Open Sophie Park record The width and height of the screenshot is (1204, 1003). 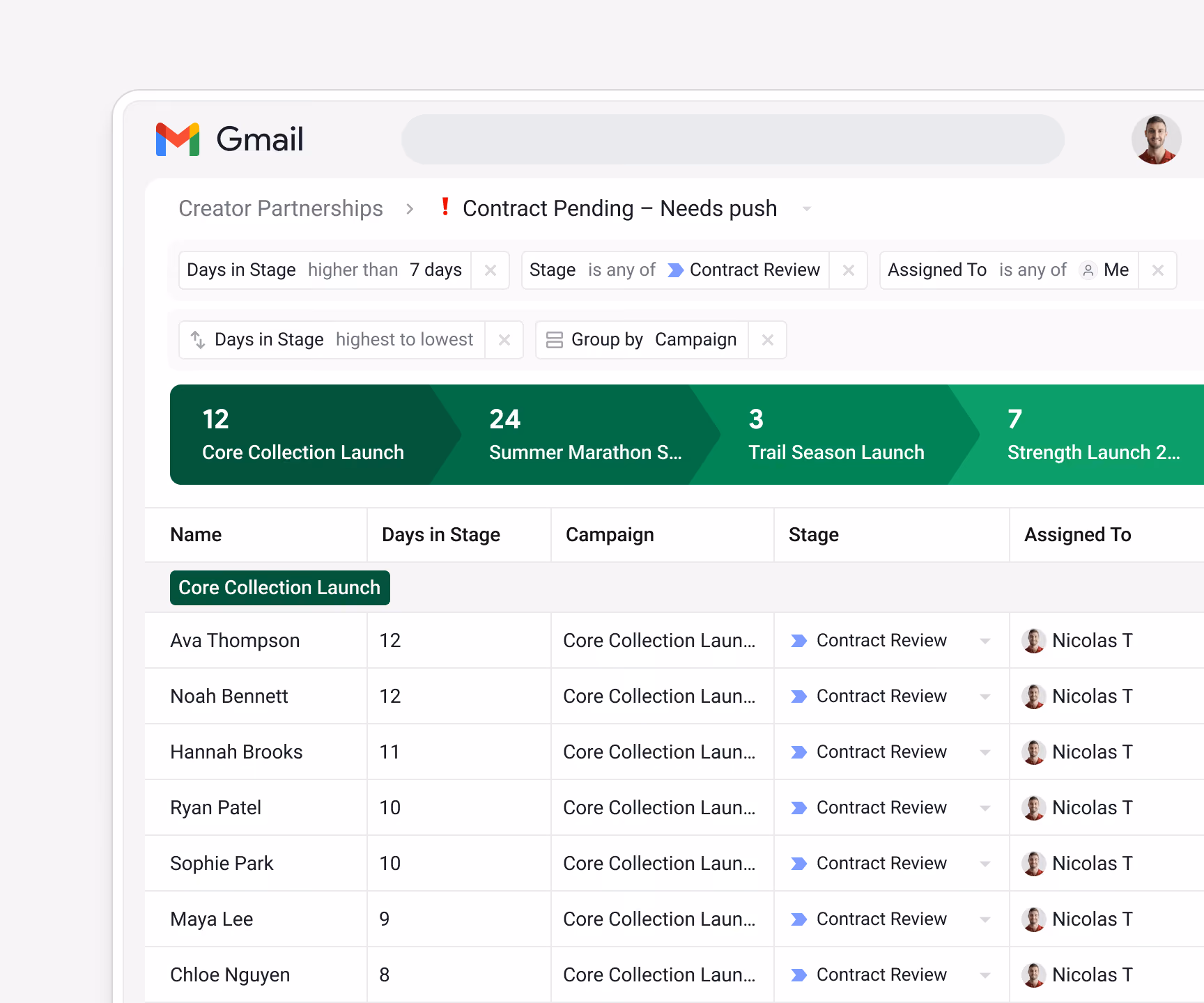pyautogui.click(x=222, y=864)
